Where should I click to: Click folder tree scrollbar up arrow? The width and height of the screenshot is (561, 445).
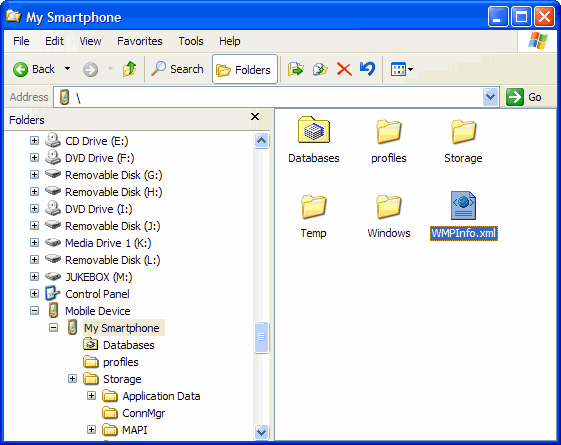(x=262, y=140)
